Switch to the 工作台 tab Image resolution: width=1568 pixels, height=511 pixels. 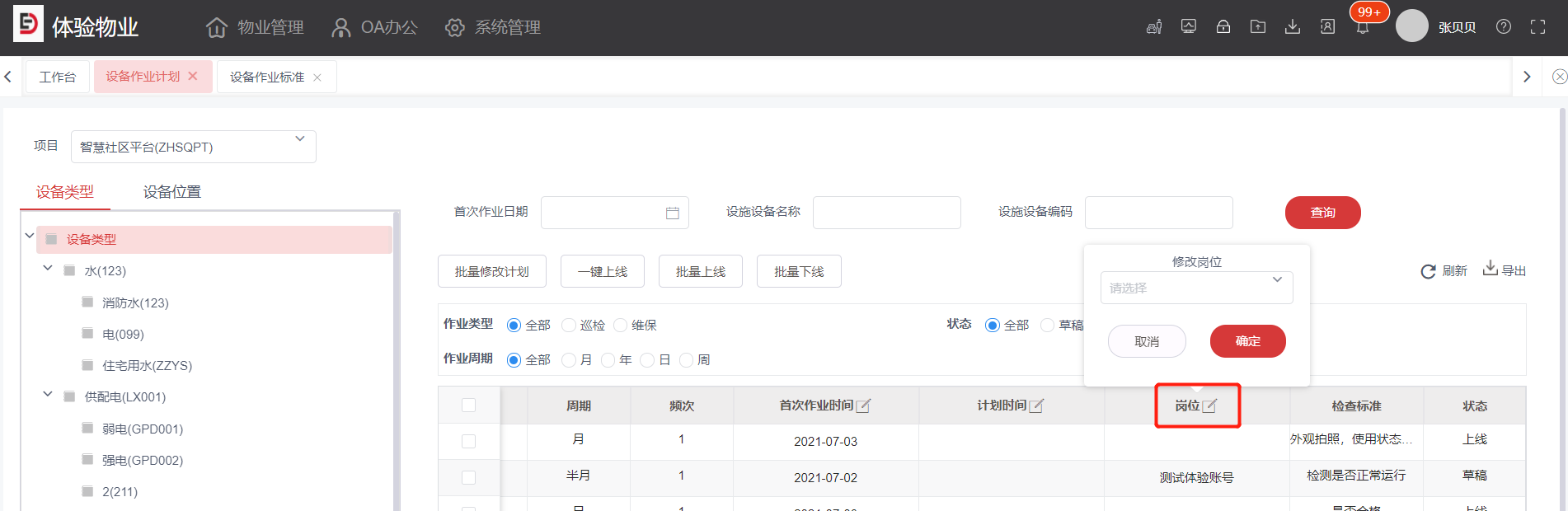click(x=58, y=77)
